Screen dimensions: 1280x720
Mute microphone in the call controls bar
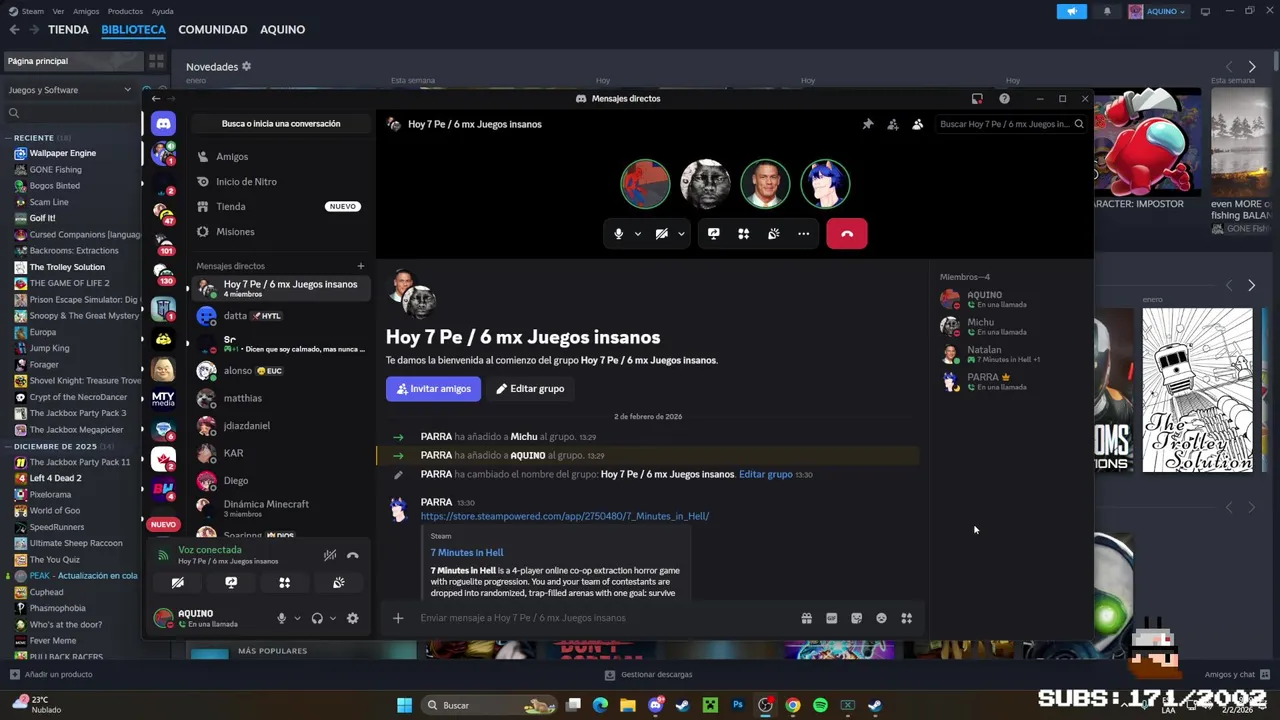[x=618, y=234]
